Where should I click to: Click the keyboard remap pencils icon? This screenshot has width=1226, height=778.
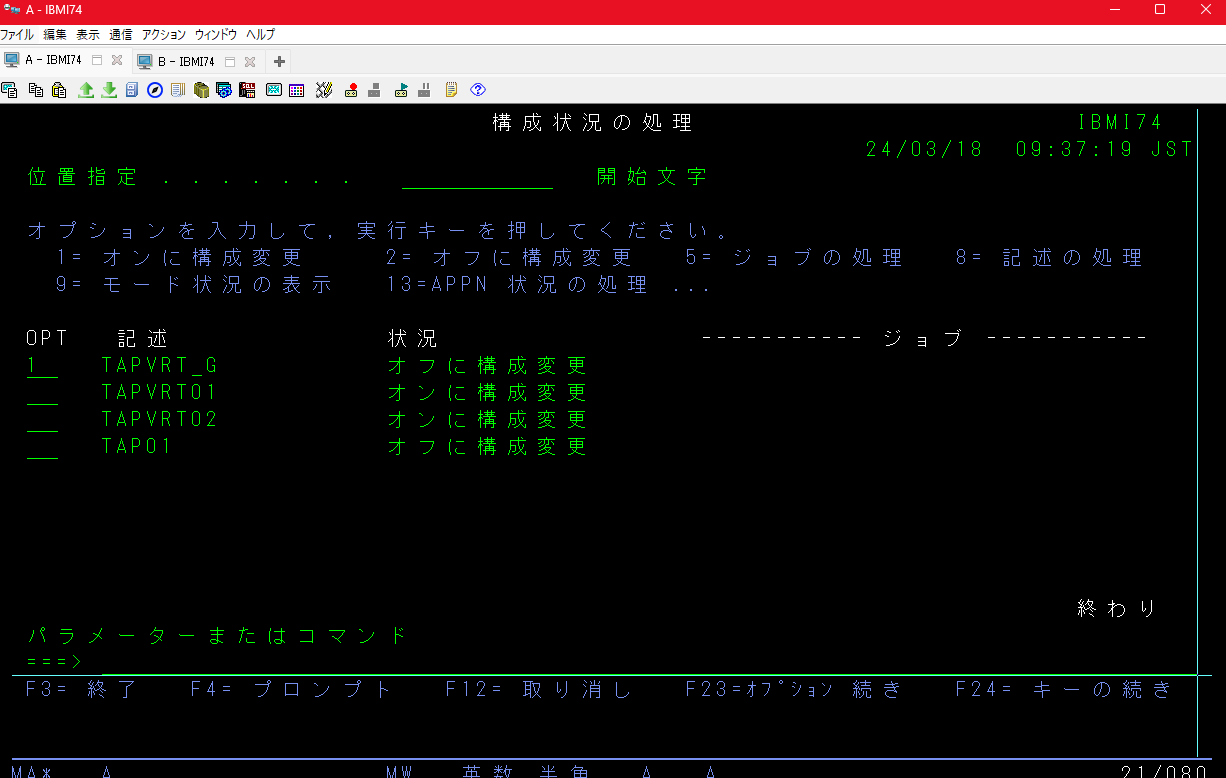(323, 90)
